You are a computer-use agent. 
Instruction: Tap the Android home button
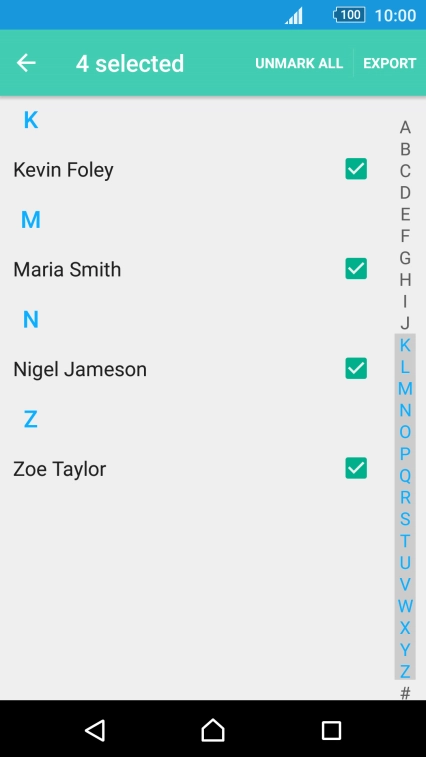click(x=213, y=729)
